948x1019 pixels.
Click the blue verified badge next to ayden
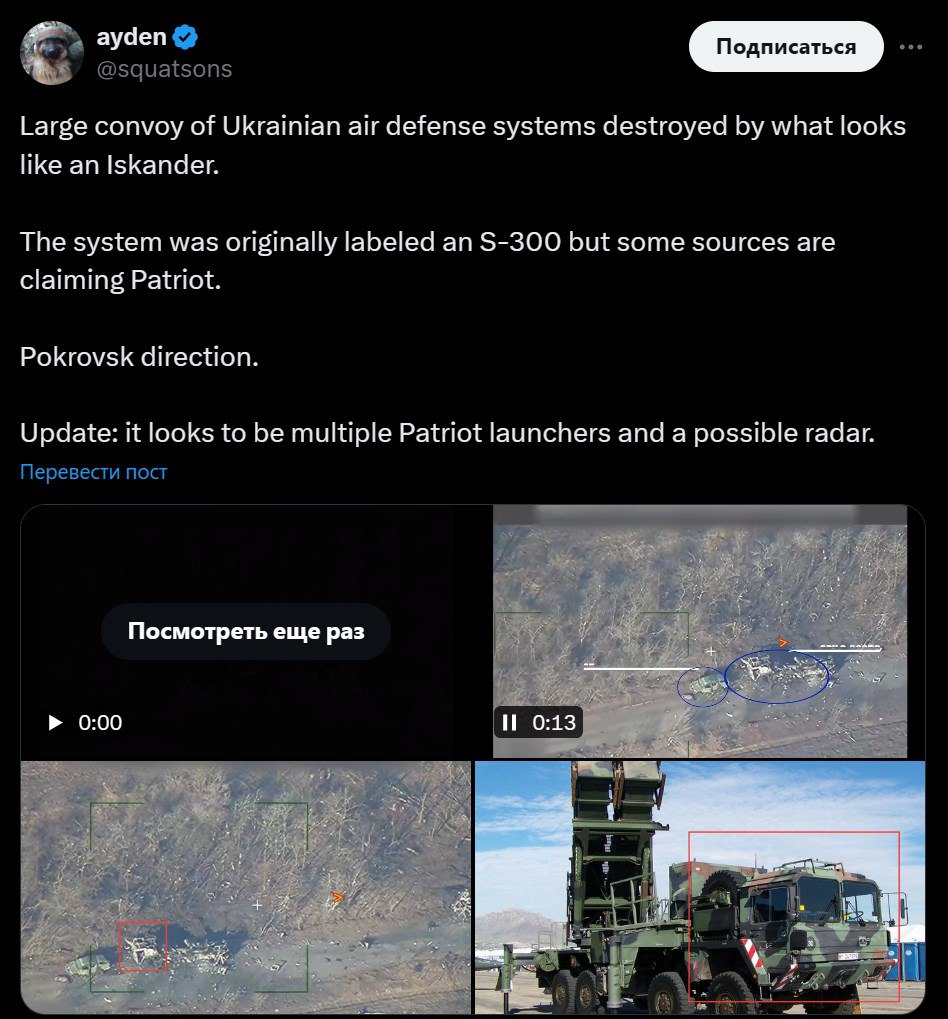click(186, 37)
